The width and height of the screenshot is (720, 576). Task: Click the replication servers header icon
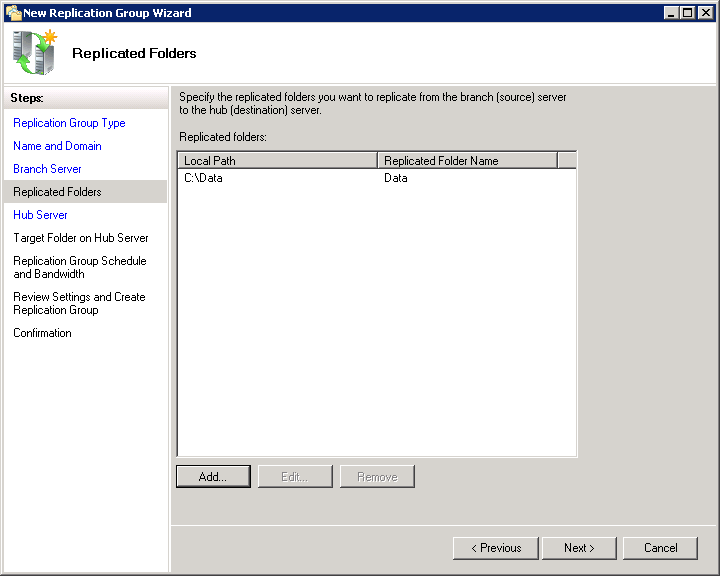pos(35,52)
